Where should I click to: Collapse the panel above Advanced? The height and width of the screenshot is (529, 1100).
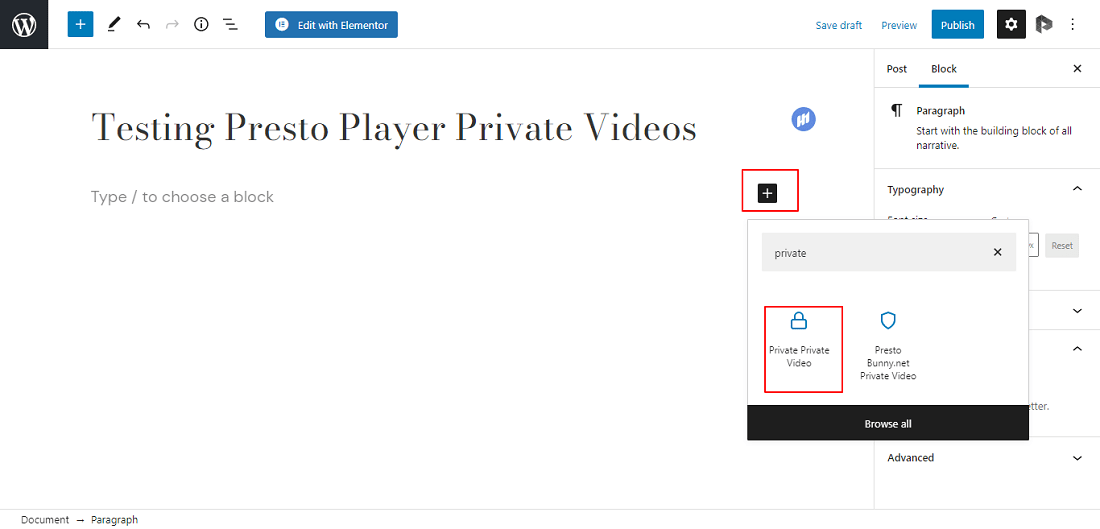tap(1077, 348)
